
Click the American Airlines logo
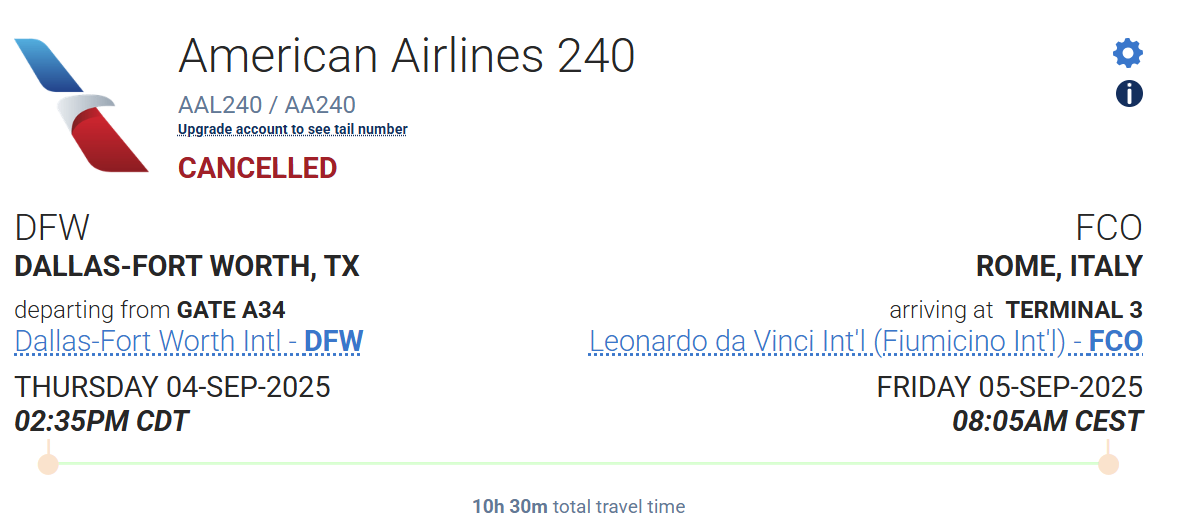click(82, 105)
